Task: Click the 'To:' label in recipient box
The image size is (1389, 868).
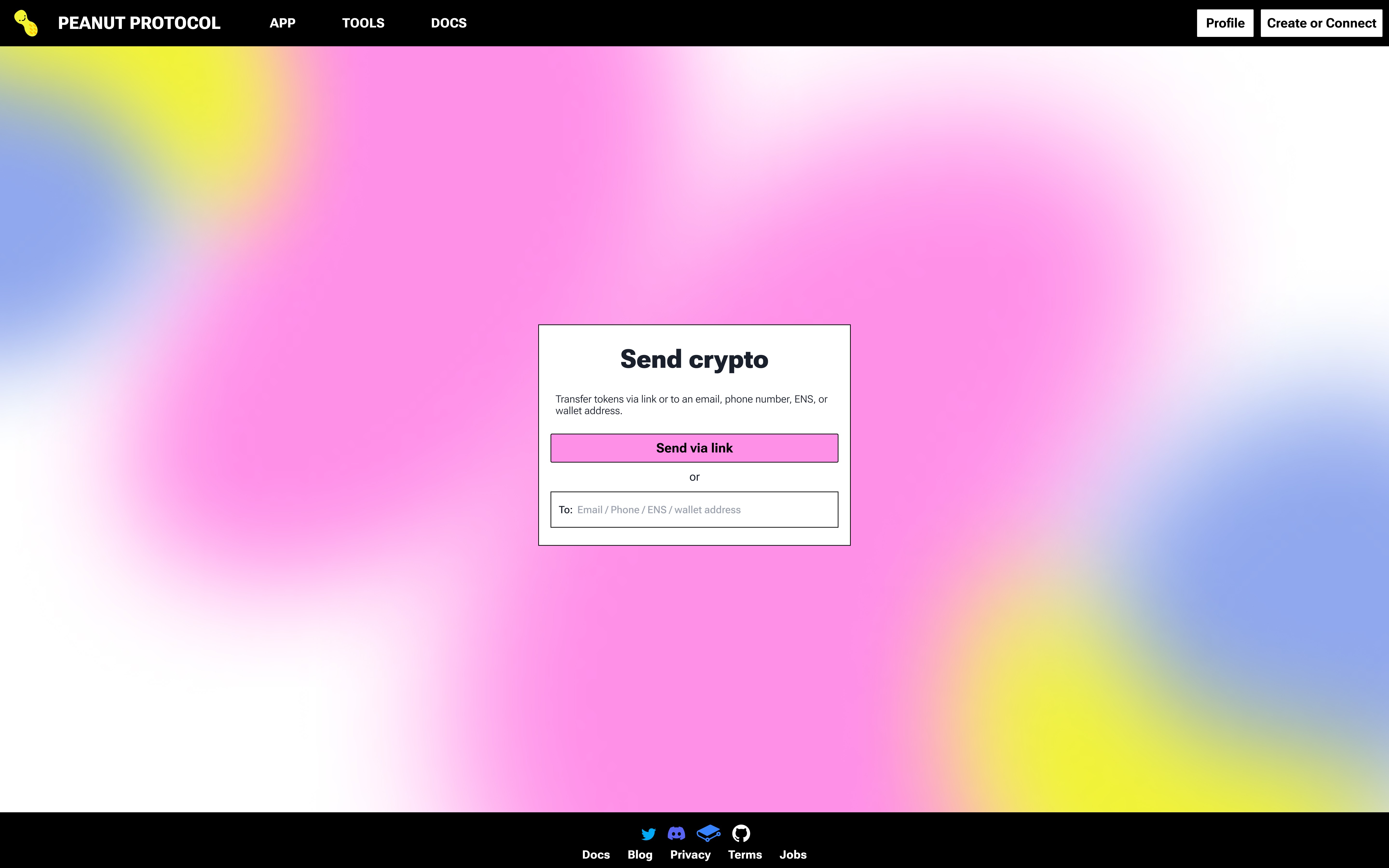Action: click(565, 510)
